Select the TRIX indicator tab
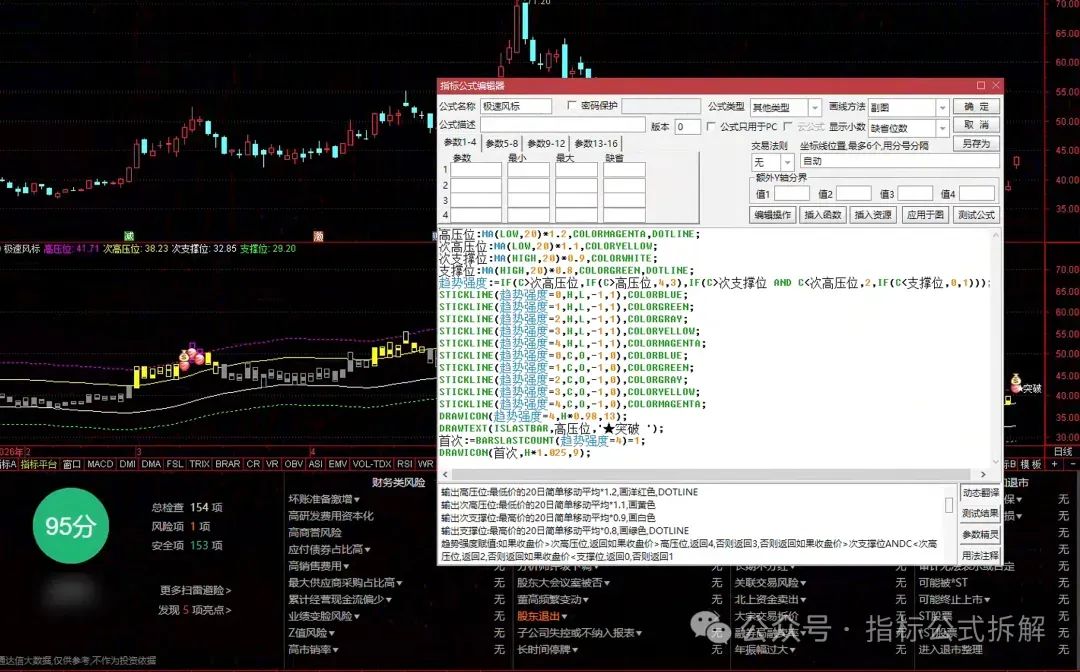1080x672 pixels. coord(199,464)
